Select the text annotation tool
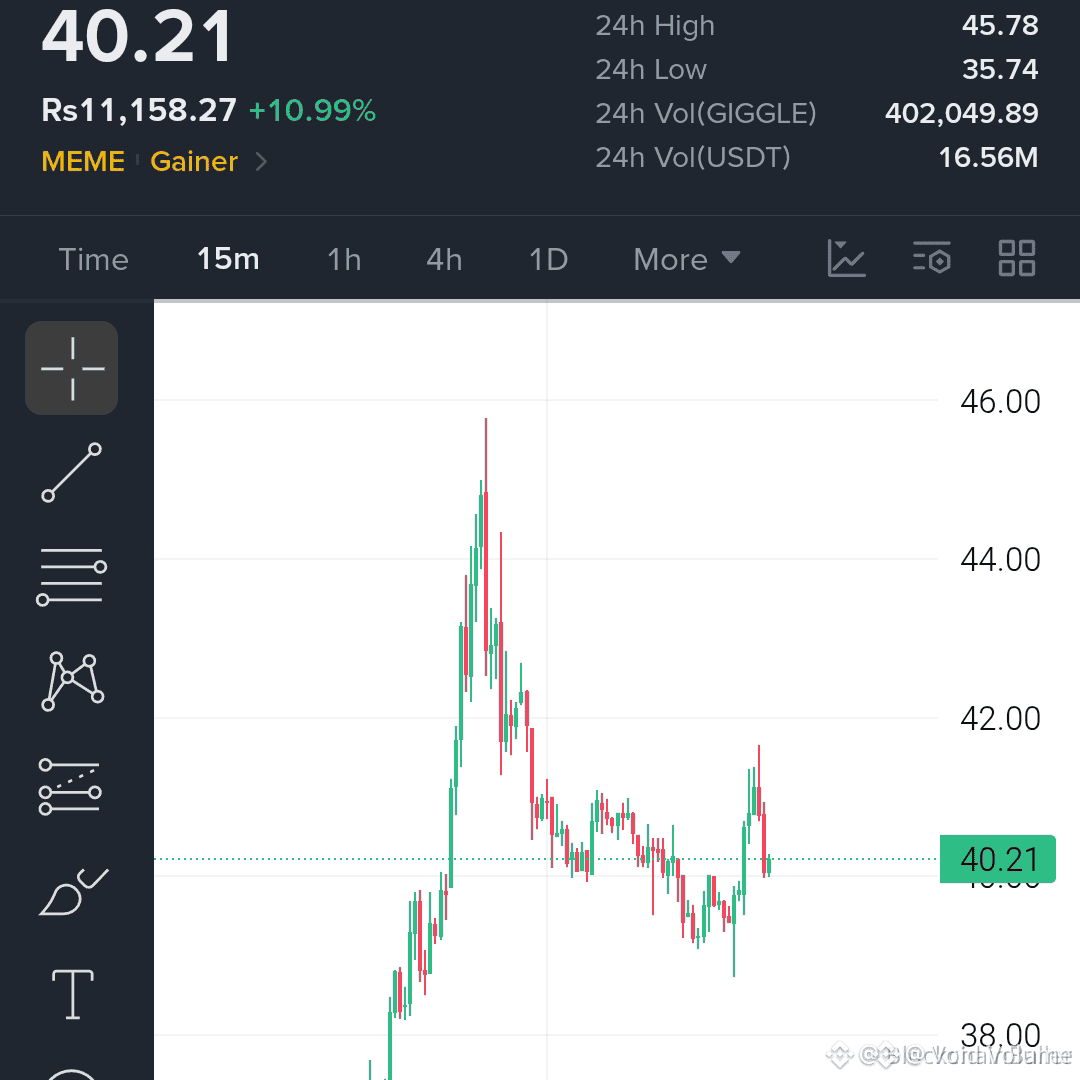Image resolution: width=1080 pixels, height=1080 pixels. click(x=72, y=994)
